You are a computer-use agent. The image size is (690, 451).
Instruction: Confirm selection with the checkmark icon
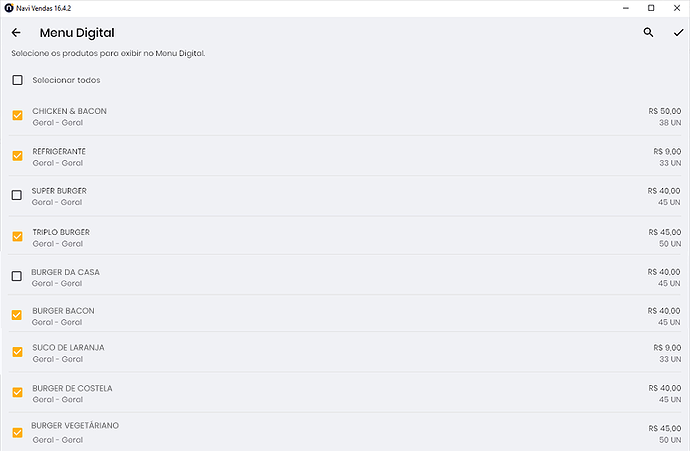pos(678,33)
